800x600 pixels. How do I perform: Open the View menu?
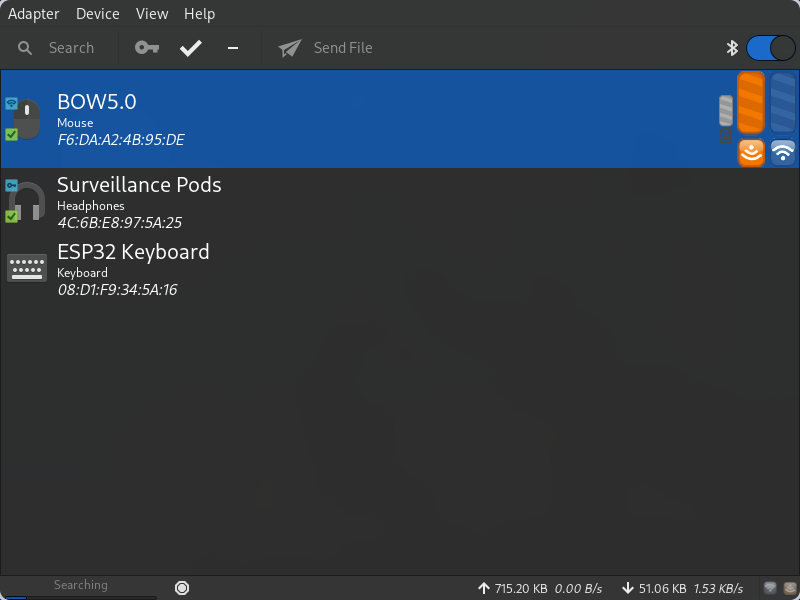(x=152, y=14)
